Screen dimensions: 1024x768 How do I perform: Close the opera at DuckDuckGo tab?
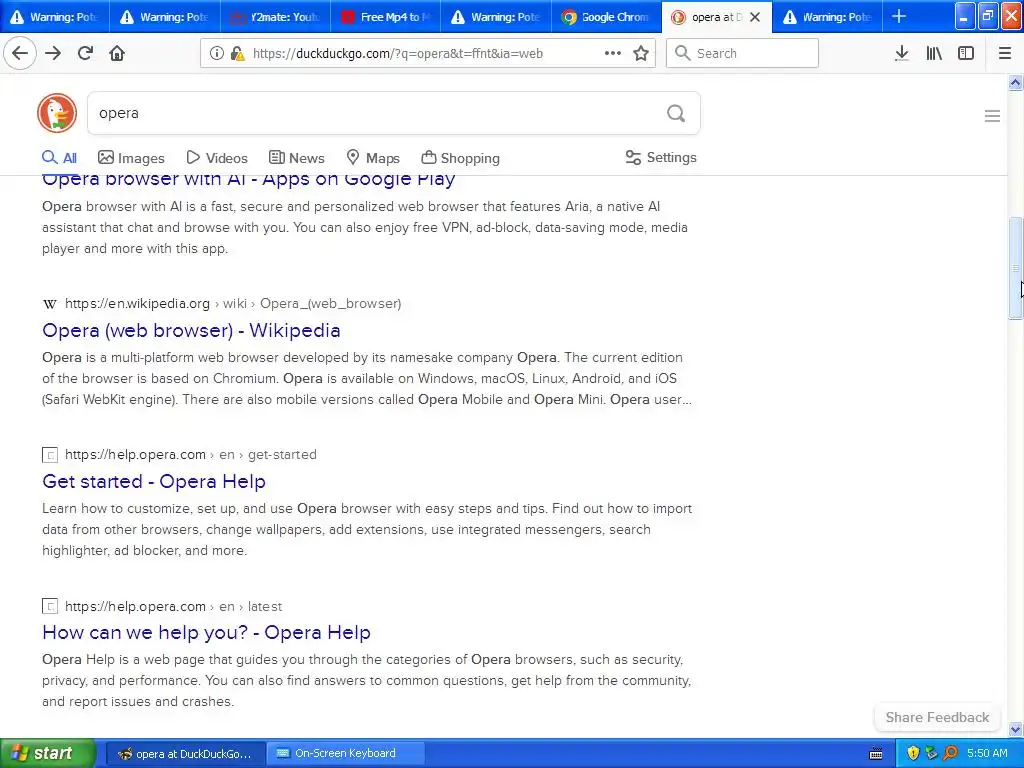755,17
